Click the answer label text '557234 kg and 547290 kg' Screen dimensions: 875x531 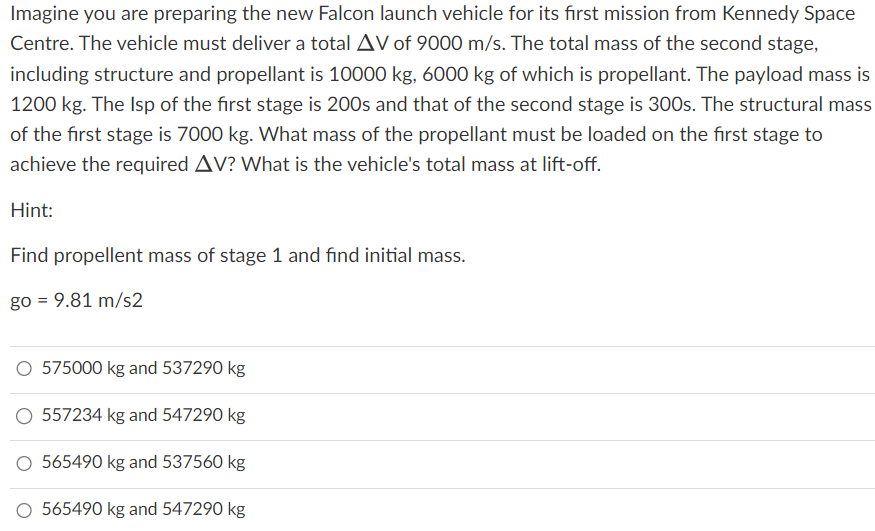(x=143, y=415)
